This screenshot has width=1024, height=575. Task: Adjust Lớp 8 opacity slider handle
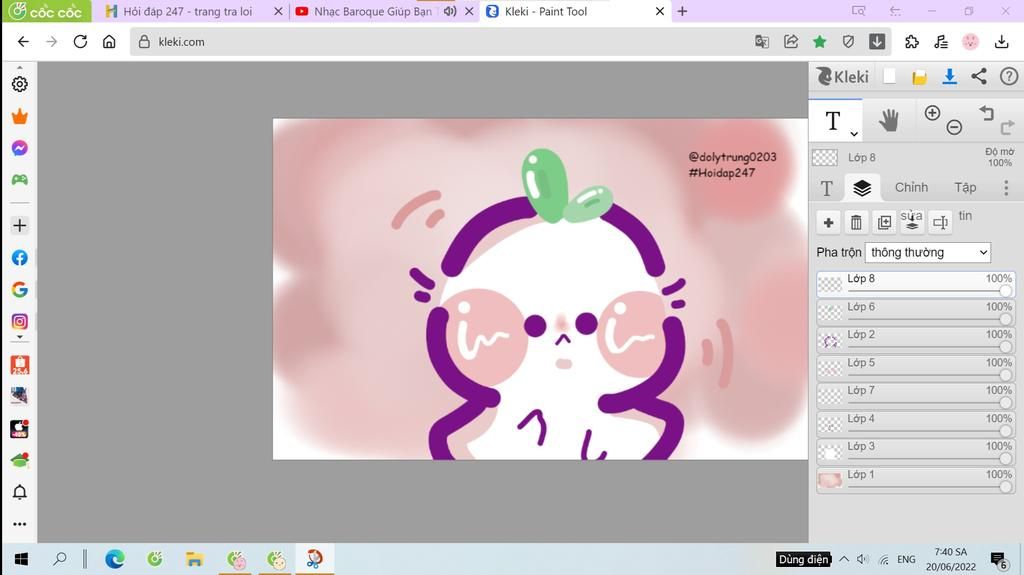point(1006,291)
